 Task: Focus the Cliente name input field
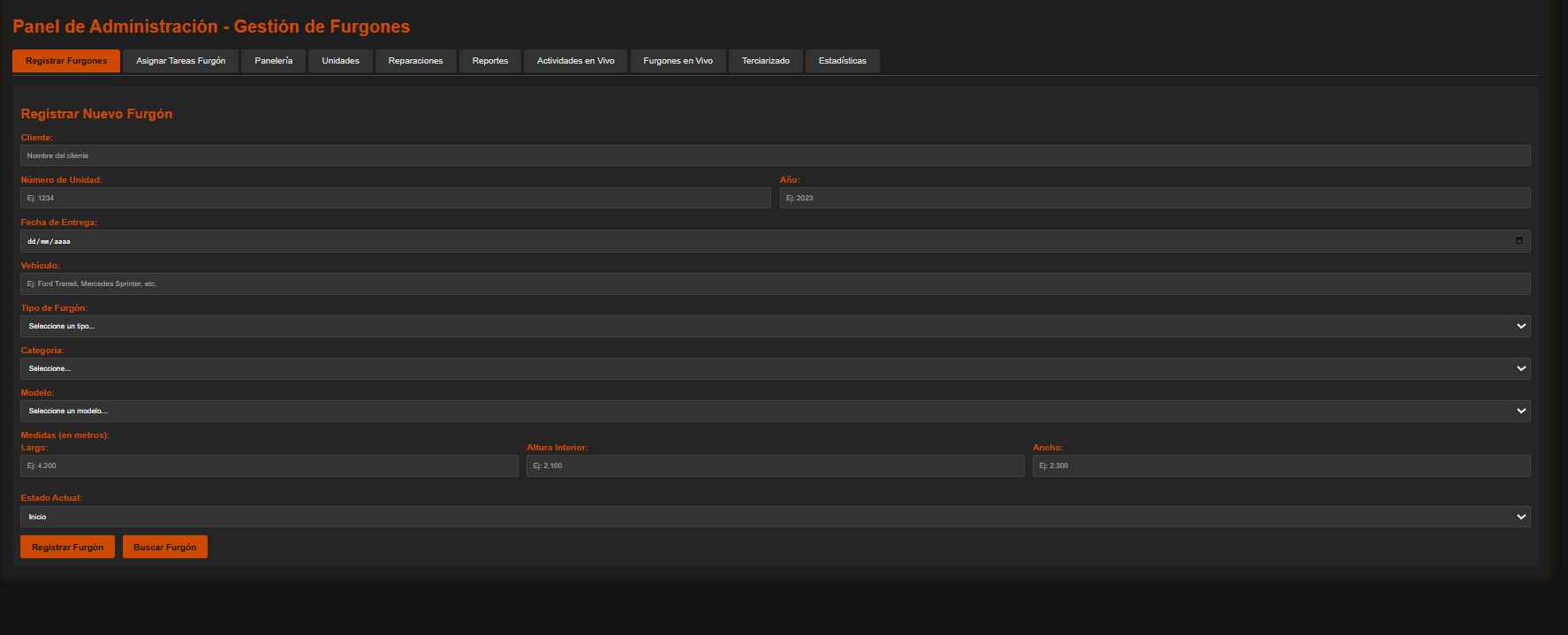pyautogui.click(x=775, y=155)
